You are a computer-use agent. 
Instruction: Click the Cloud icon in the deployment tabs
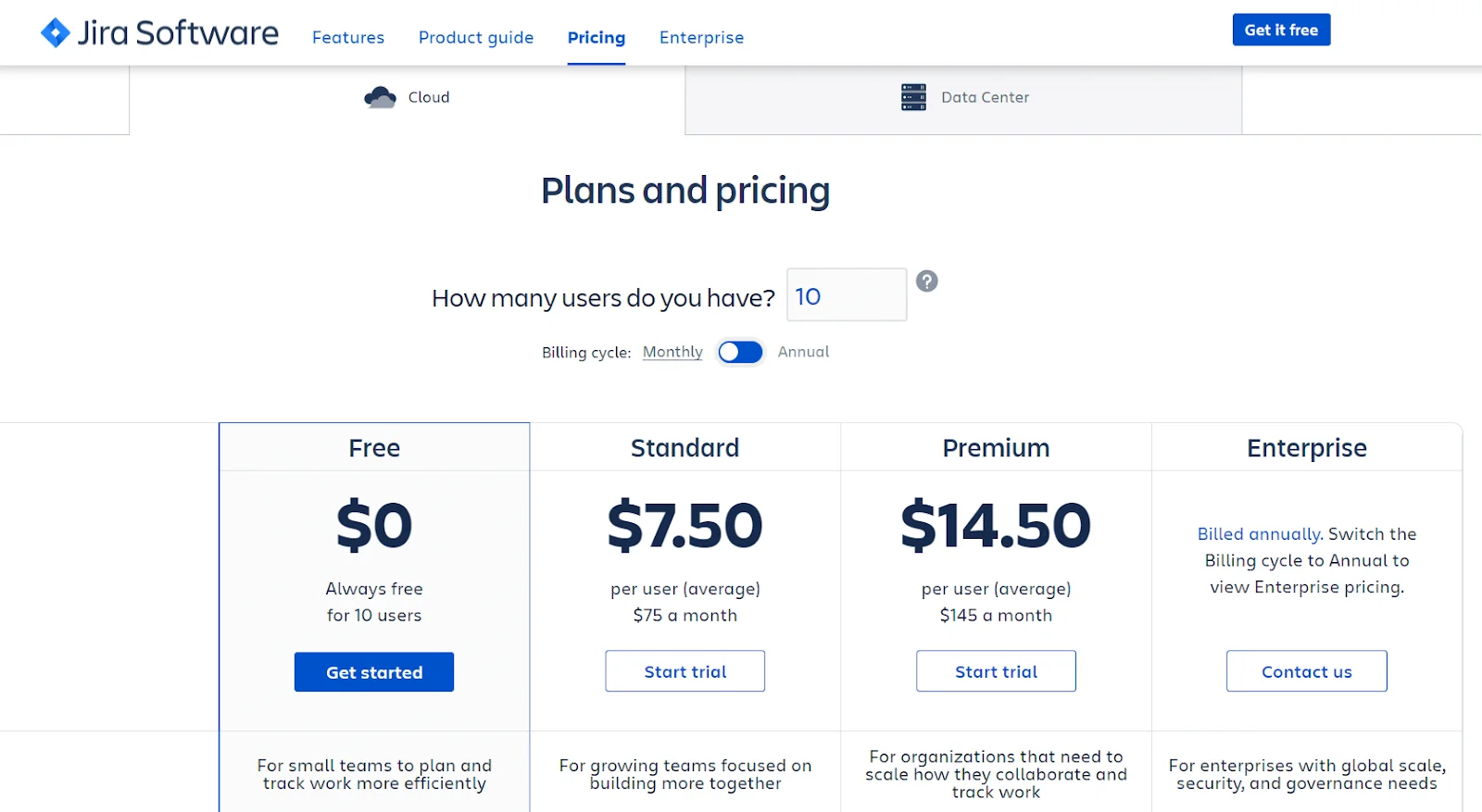tap(380, 97)
